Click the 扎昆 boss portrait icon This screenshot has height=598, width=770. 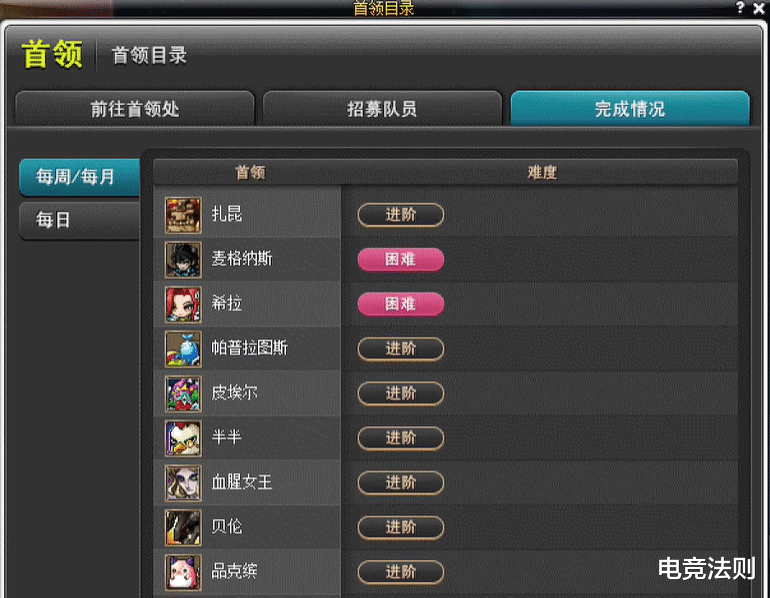click(x=183, y=215)
